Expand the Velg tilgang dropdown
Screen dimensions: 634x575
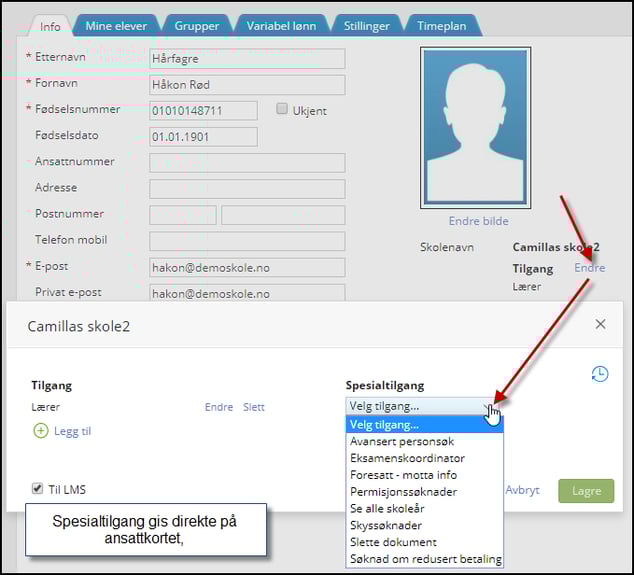(424, 406)
